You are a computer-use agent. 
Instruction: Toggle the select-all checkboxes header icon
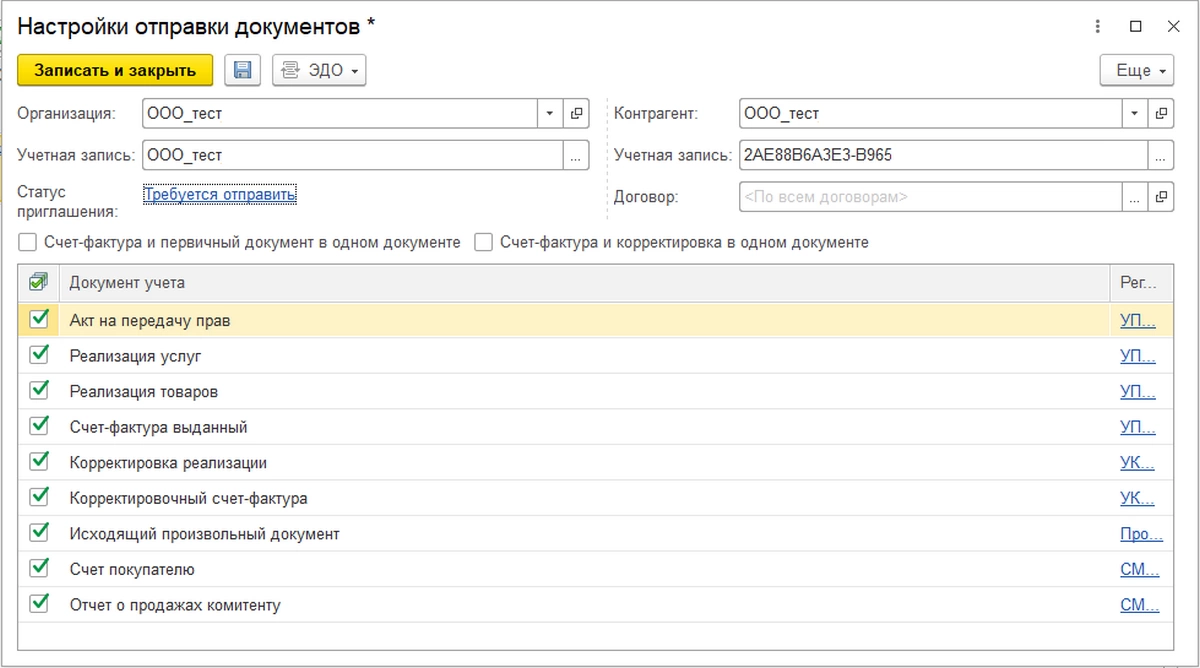point(39,283)
